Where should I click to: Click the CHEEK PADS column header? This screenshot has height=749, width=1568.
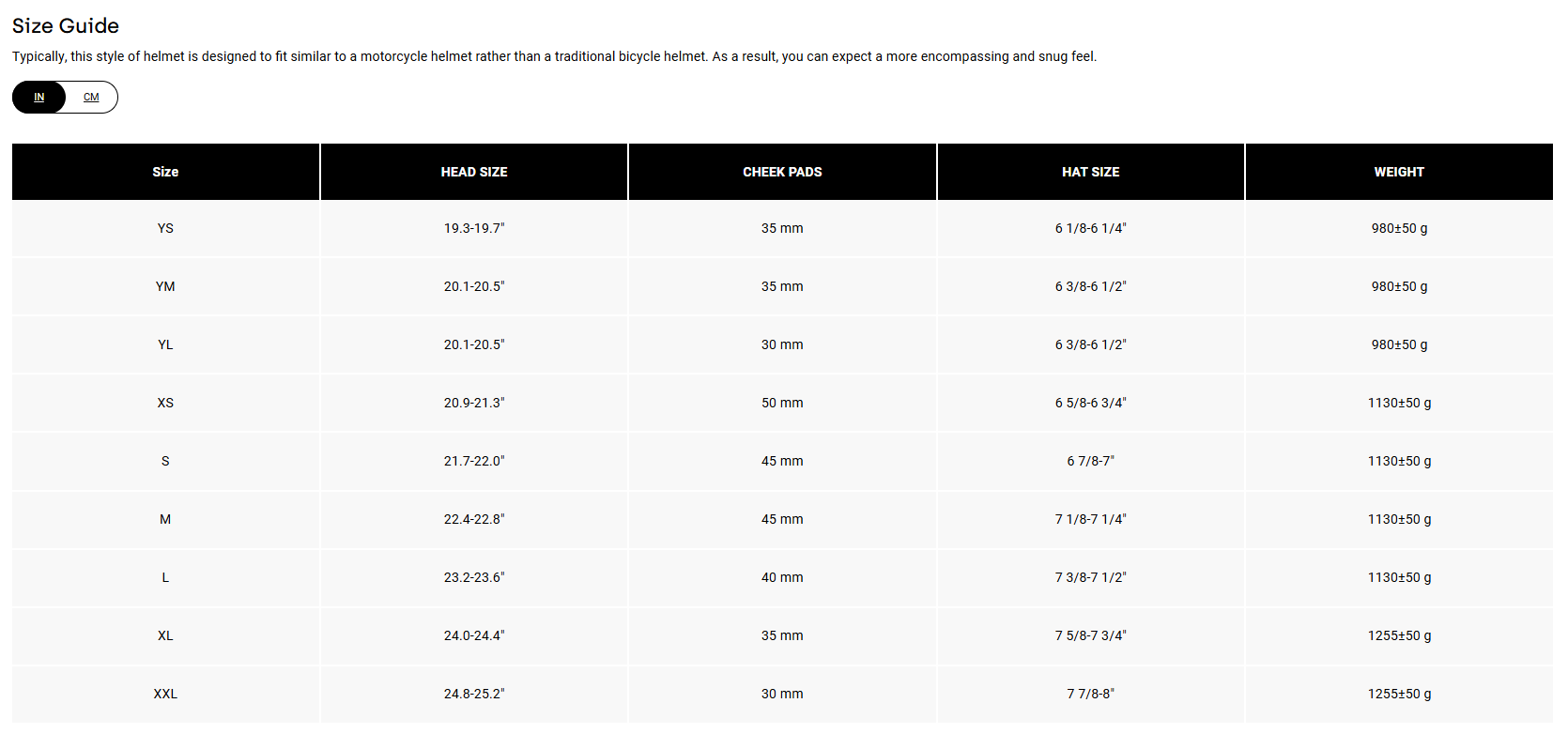[x=782, y=172]
